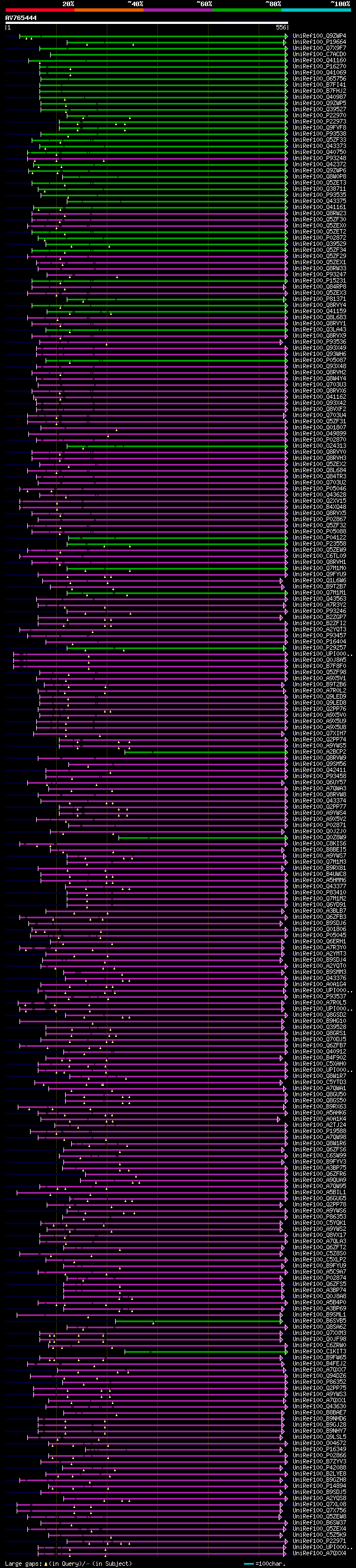
Task: Select the label UniRef100_B7FHJ2
Action: 319,91
